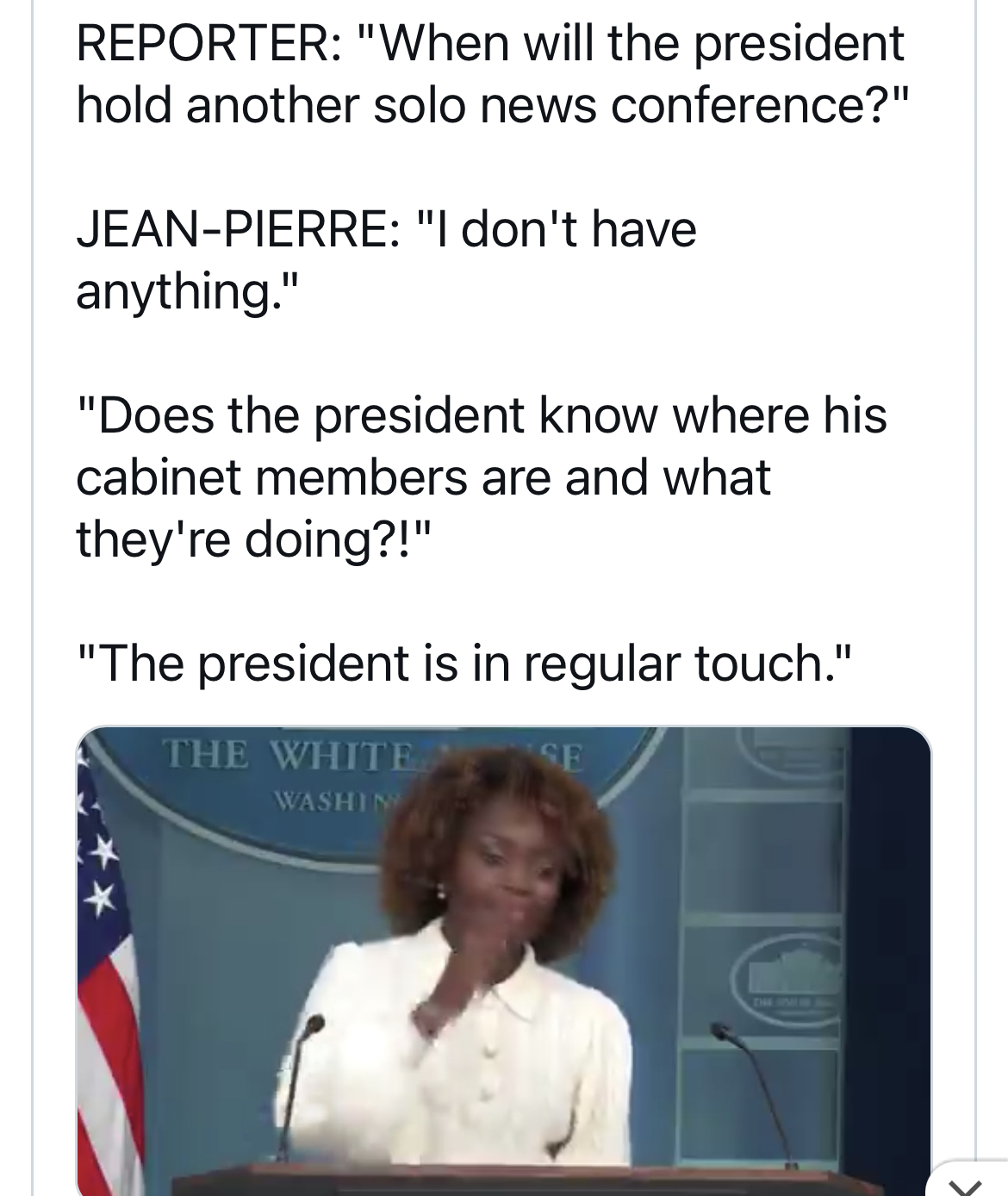Click the "cabinet members are and what" line
Viewport: 1008px width, 1196px height.
(422, 477)
